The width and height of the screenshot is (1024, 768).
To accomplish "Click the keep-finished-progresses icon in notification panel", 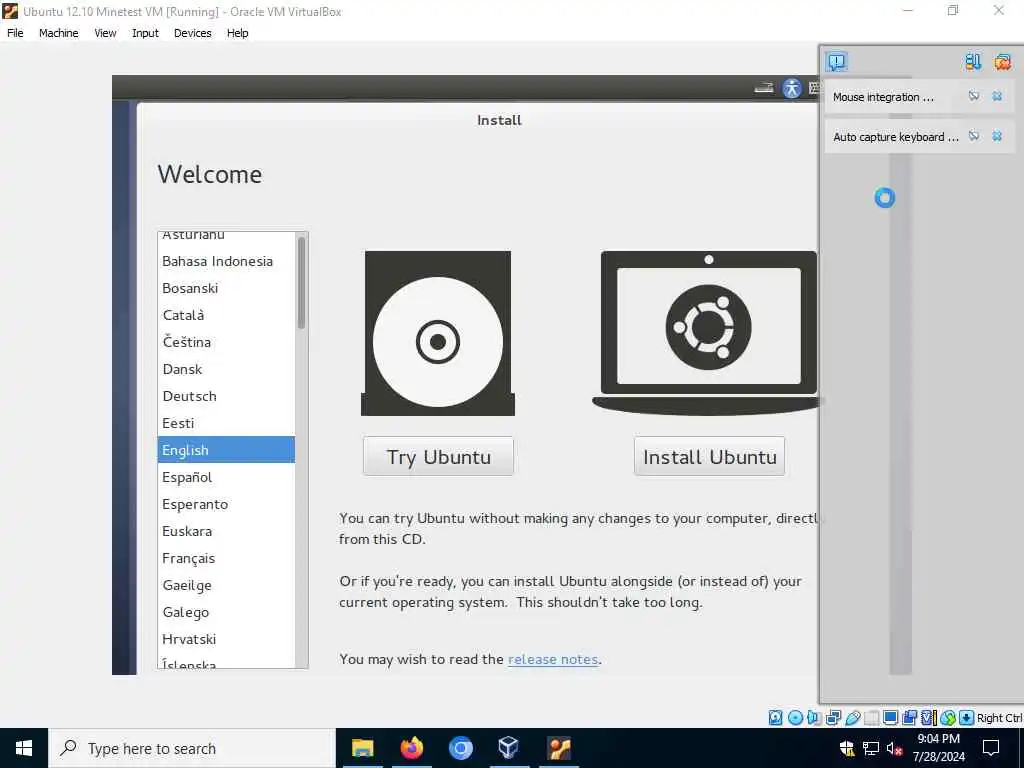I will click(973, 62).
